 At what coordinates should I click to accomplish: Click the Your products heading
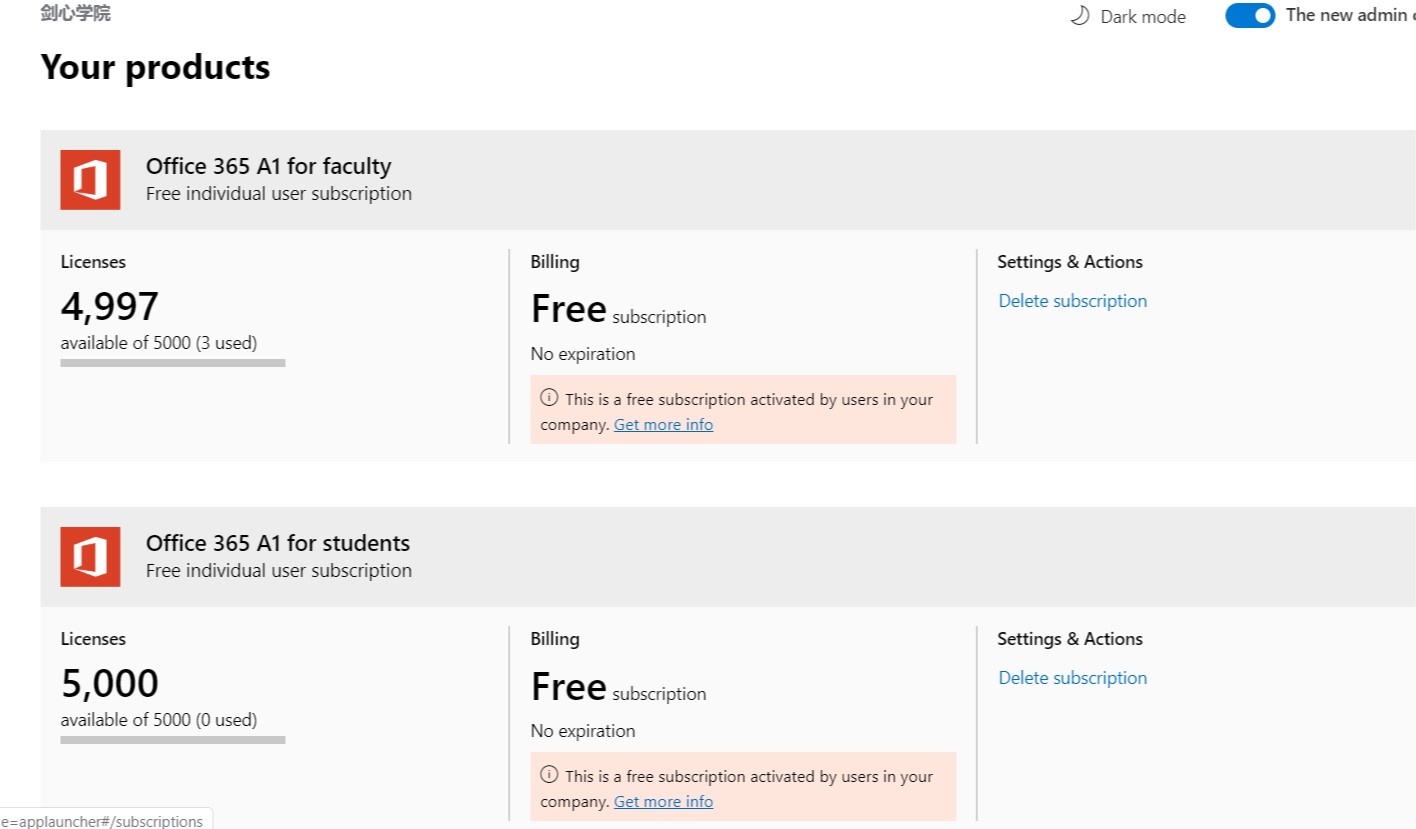[155, 67]
